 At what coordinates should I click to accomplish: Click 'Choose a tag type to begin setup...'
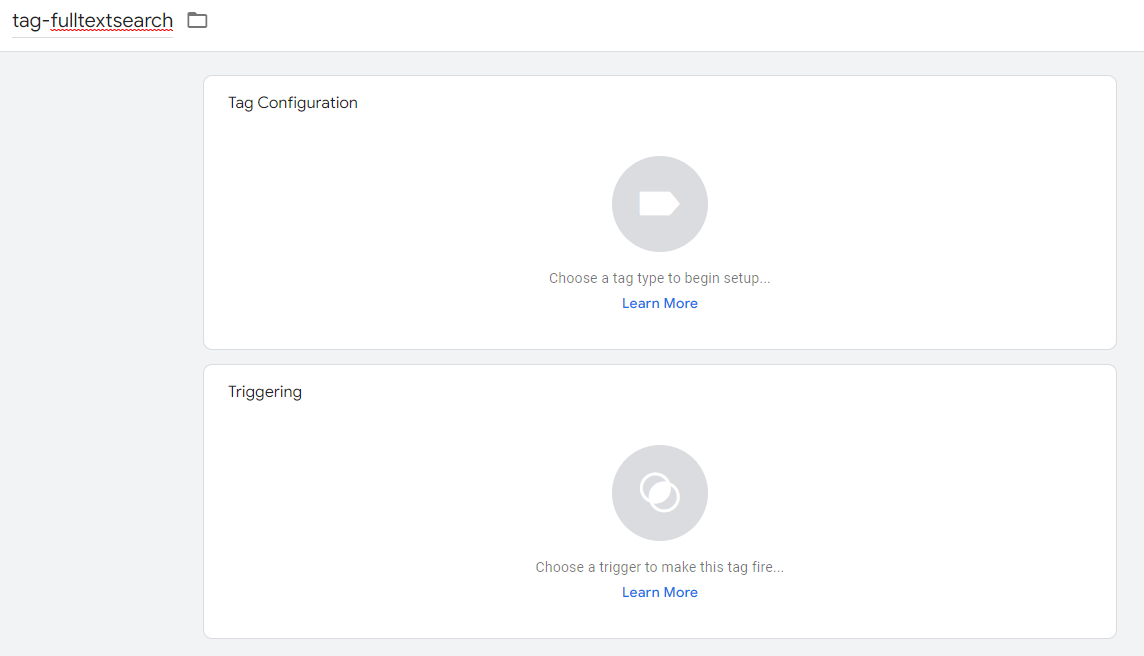pyautogui.click(x=660, y=278)
